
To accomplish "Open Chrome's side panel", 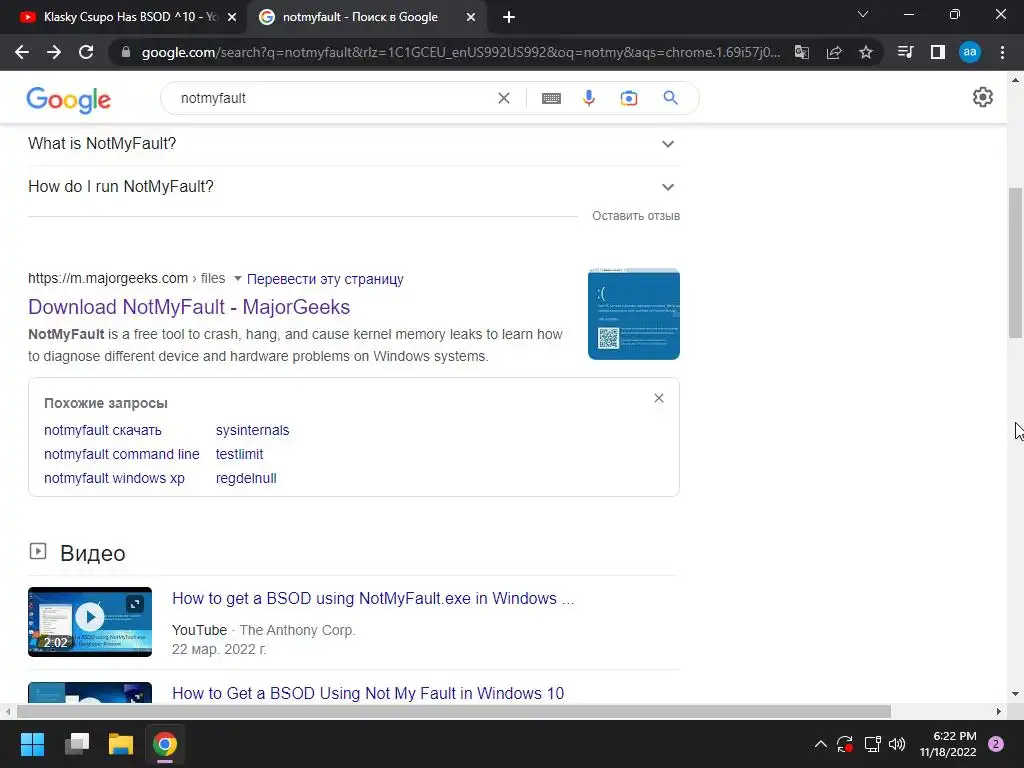I will pyautogui.click(x=938, y=52).
